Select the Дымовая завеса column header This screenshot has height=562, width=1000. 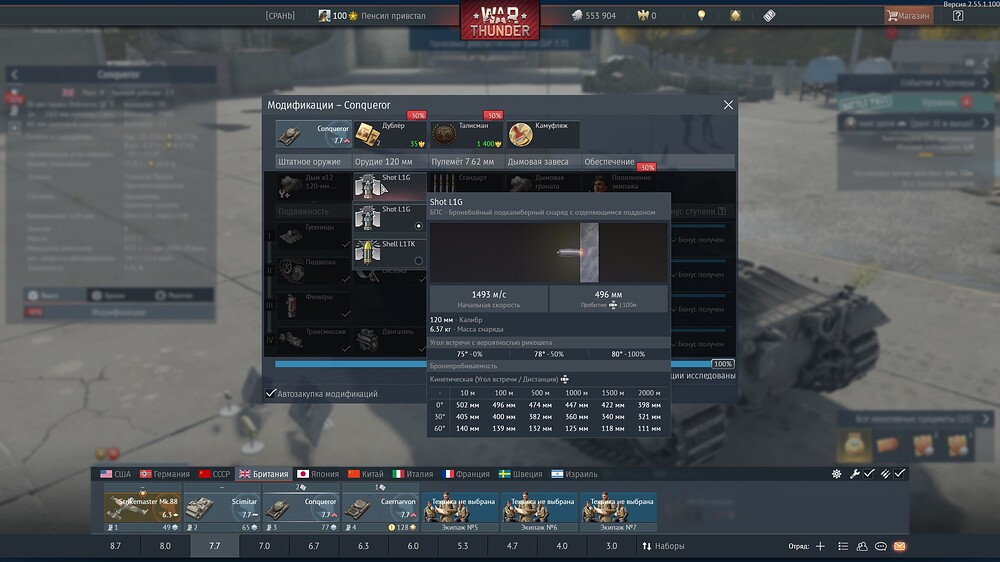coord(538,161)
